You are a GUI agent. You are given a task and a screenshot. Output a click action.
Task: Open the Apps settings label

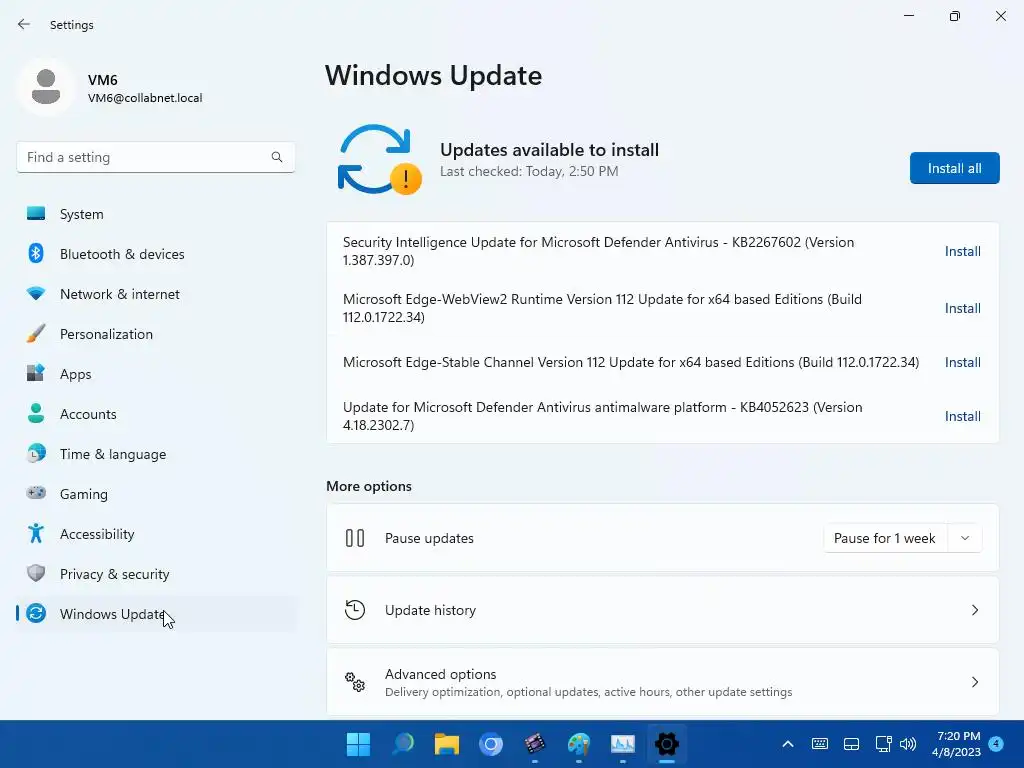(76, 374)
